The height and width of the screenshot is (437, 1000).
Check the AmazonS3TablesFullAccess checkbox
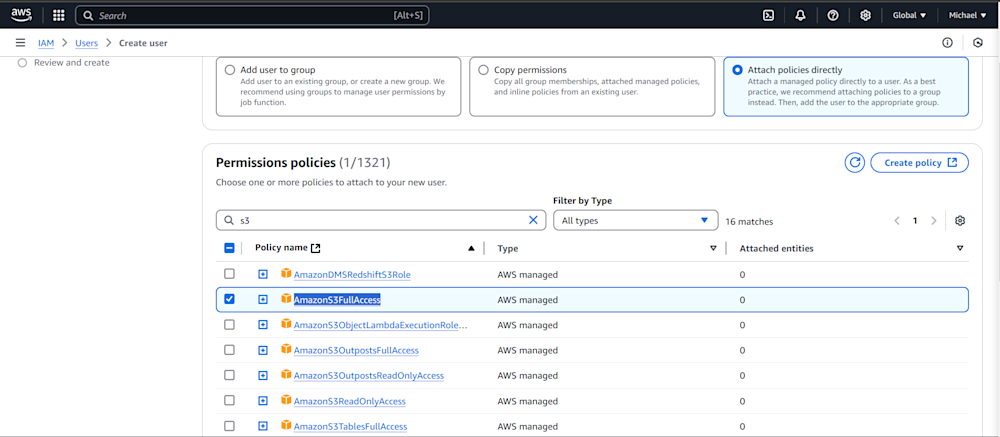[x=230, y=426]
